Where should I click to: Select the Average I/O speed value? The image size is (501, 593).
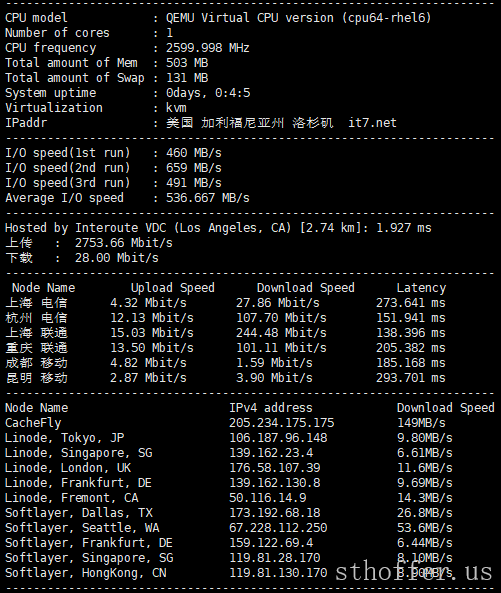pyautogui.click(x=208, y=198)
